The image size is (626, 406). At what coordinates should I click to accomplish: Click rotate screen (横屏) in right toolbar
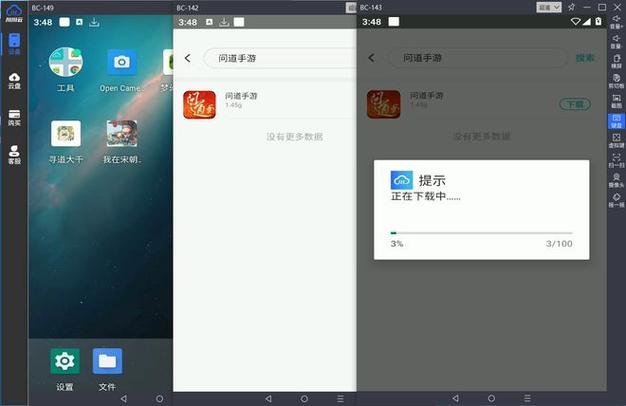tap(616, 61)
